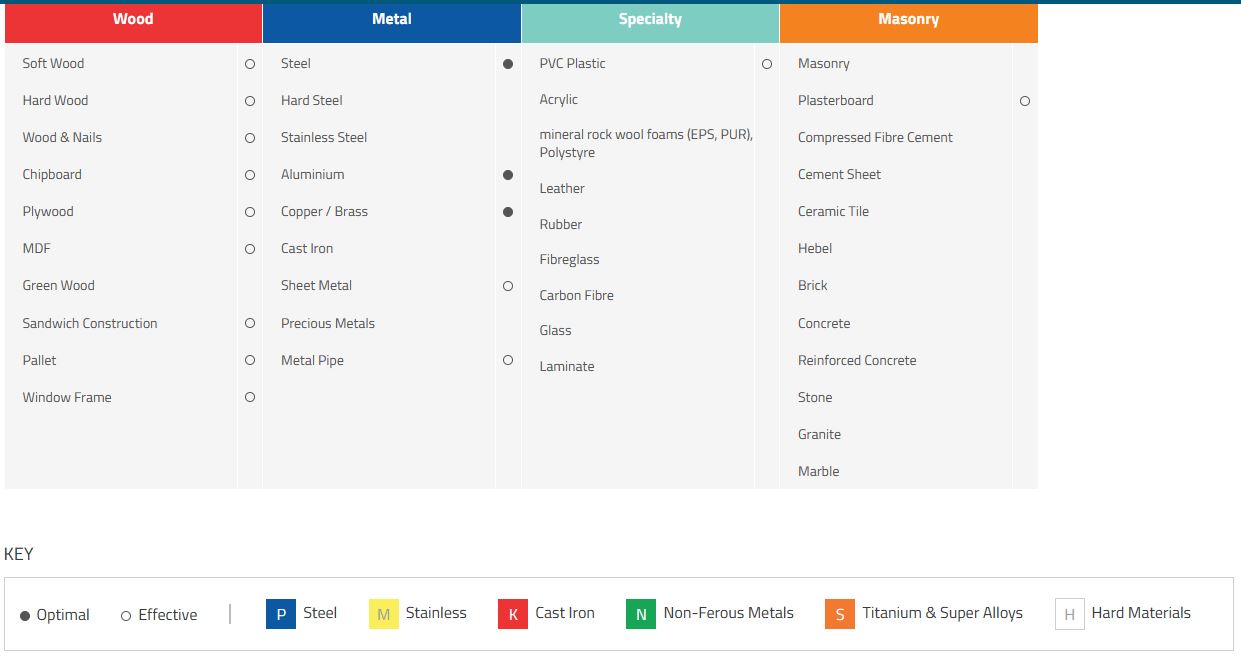Viewport: 1241px width, 659px height.
Task: Click the filled dot beside Steel row
Action: point(508,64)
